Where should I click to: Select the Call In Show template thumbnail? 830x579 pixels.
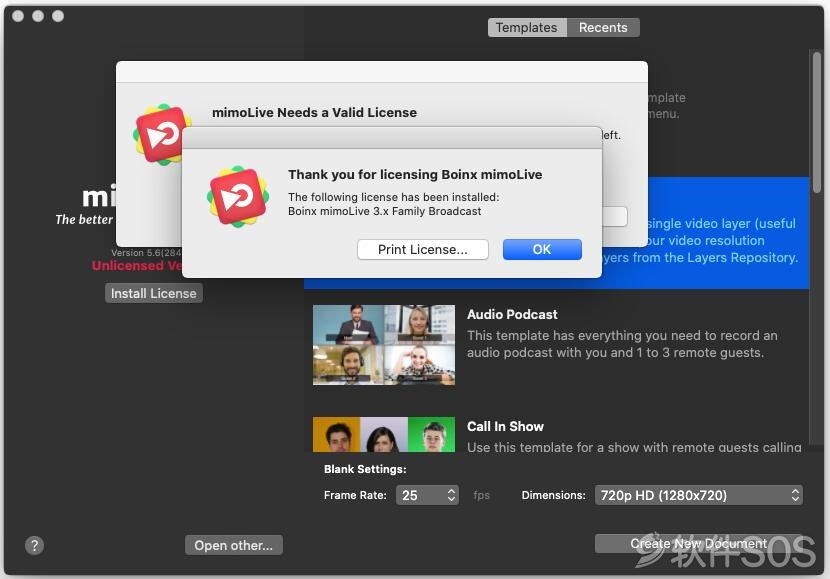click(x=384, y=435)
